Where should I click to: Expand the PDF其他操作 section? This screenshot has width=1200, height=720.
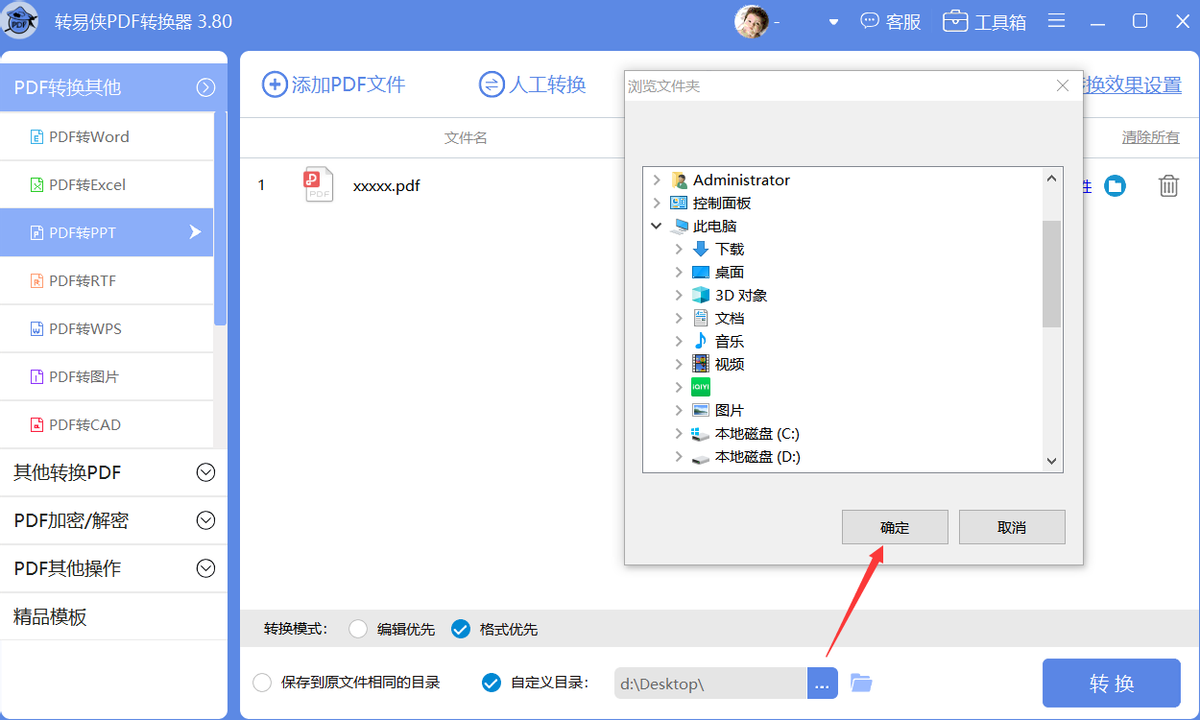pyautogui.click(x=206, y=569)
